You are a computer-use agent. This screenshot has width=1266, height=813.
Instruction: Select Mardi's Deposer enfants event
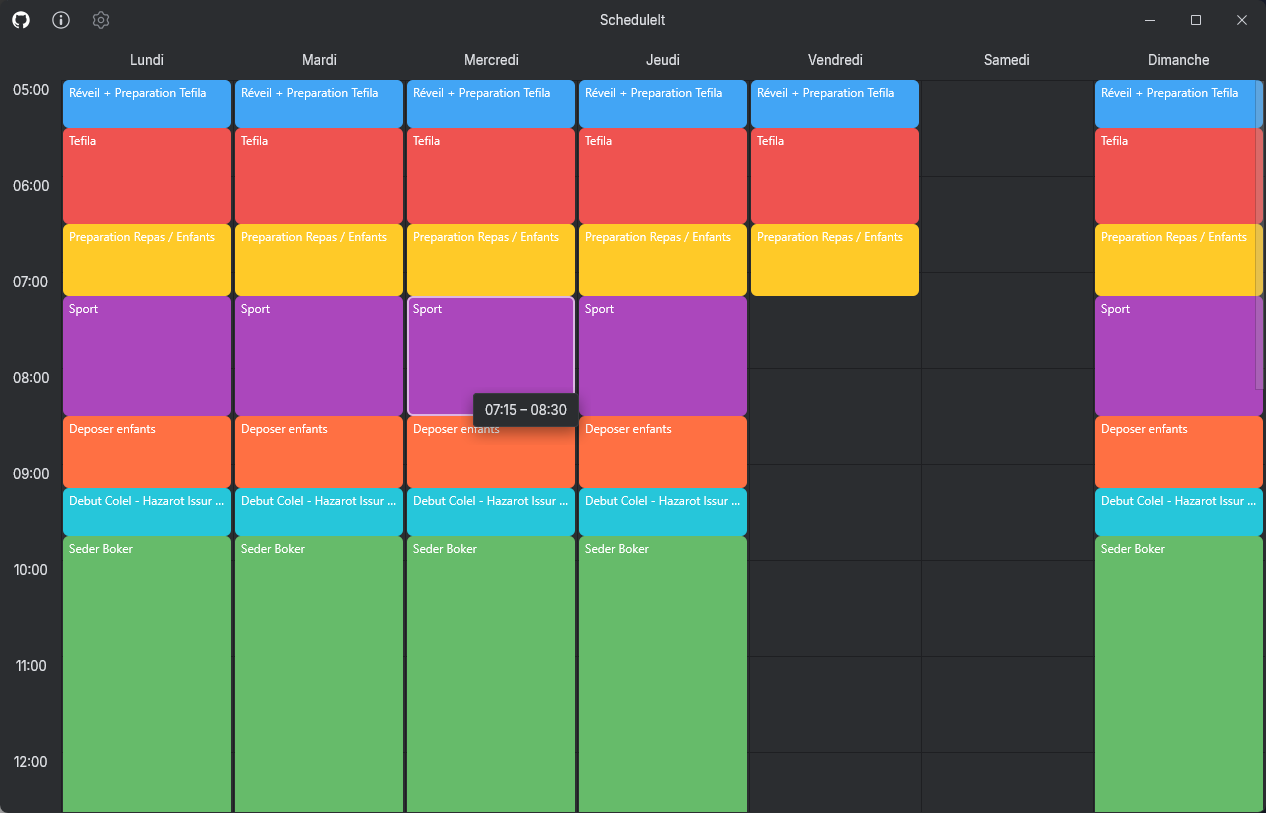pos(319,452)
